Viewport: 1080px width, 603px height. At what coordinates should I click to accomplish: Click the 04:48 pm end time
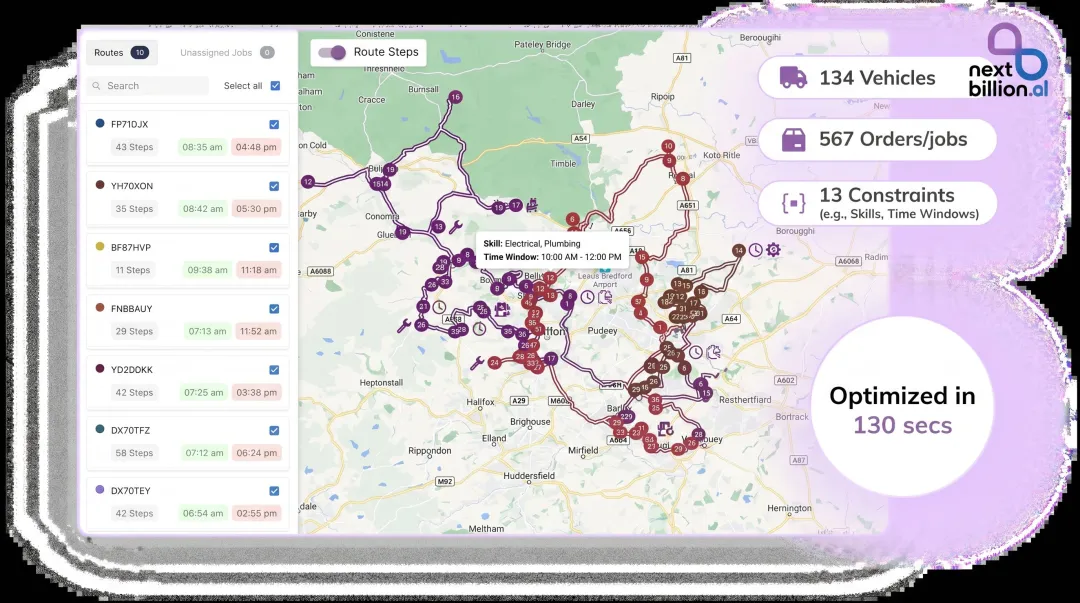[x=256, y=147]
